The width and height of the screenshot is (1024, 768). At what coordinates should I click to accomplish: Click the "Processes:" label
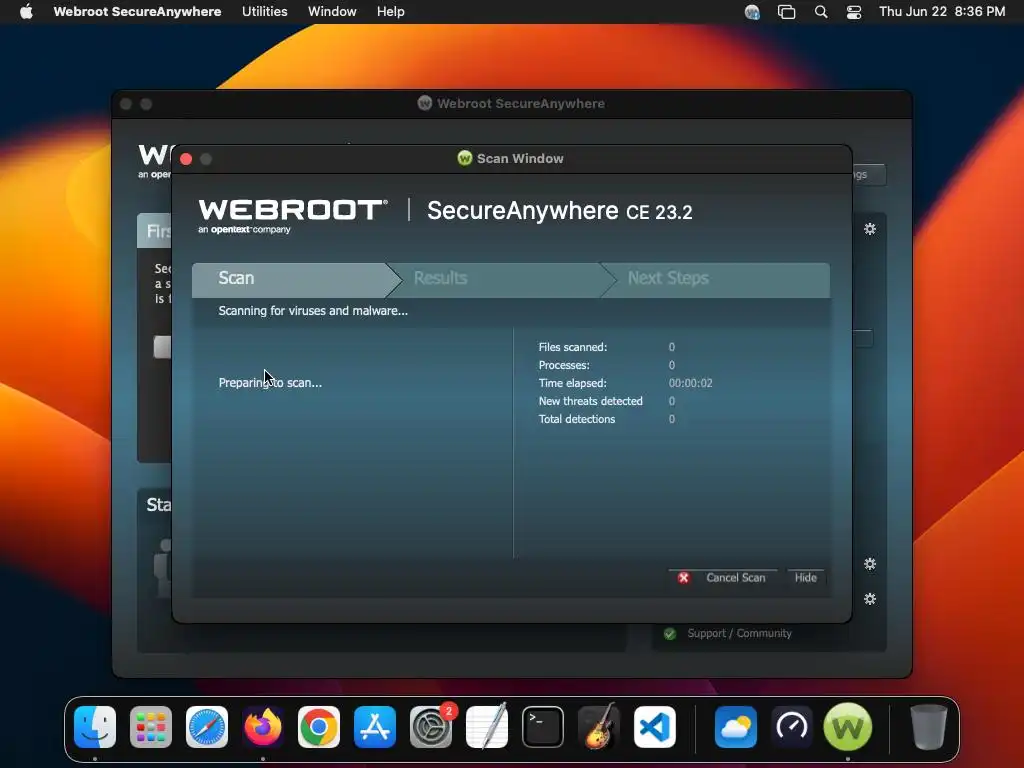pyautogui.click(x=564, y=366)
